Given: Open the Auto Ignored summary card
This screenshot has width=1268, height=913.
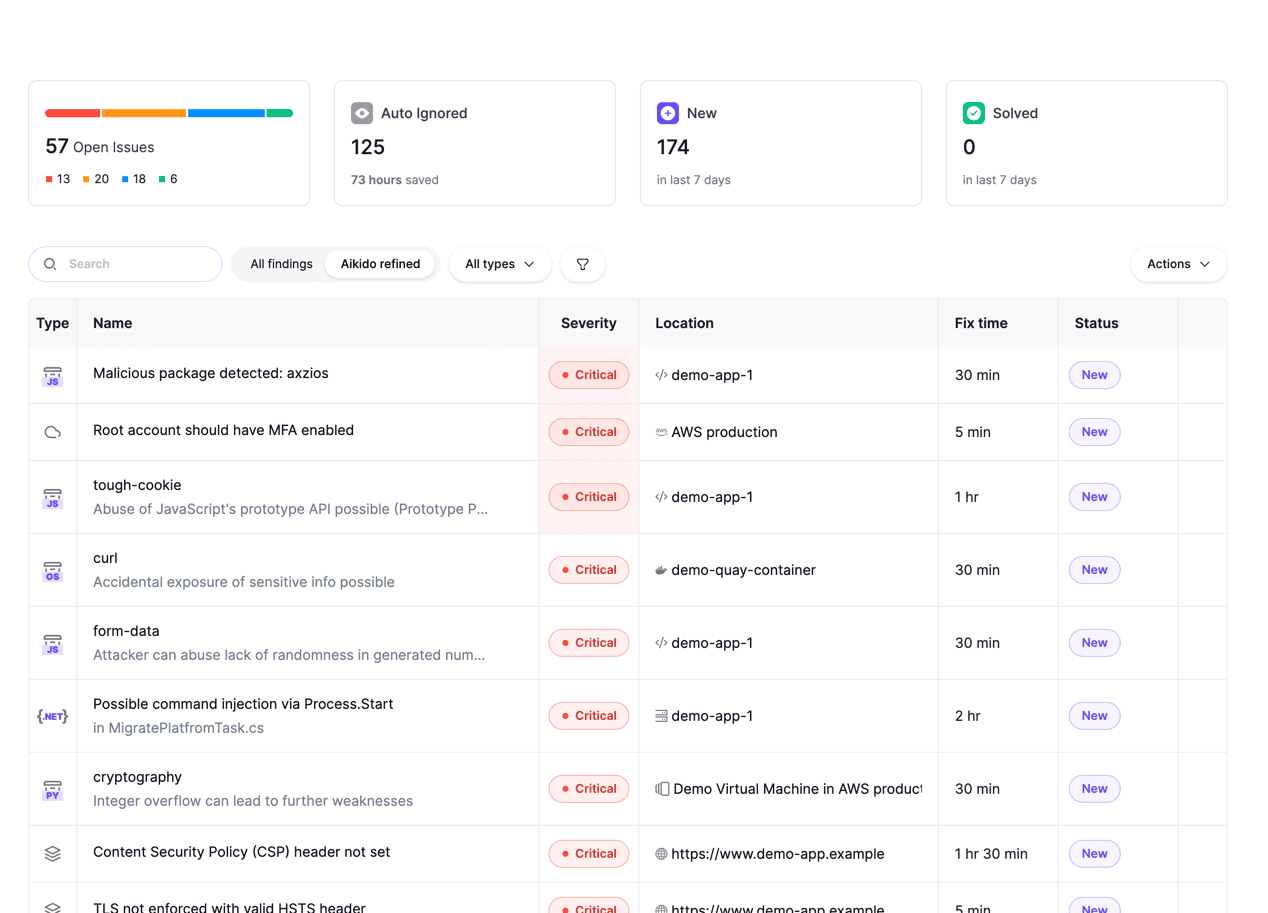Looking at the screenshot, I should pos(475,143).
